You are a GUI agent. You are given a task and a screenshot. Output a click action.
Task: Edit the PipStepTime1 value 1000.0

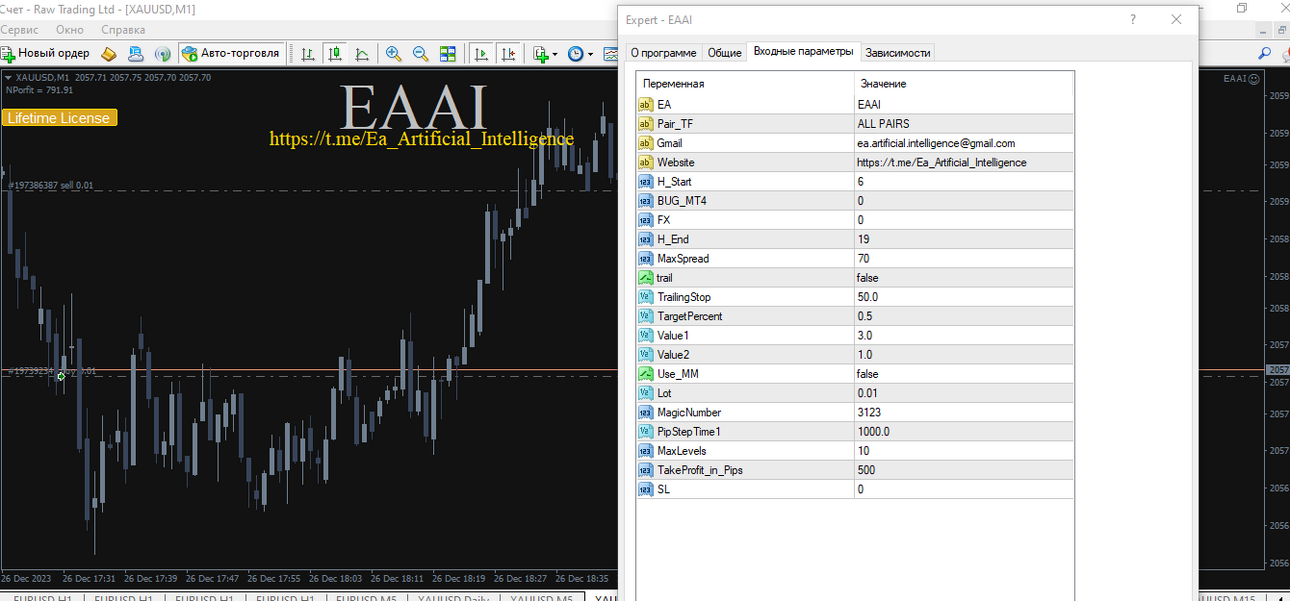tap(964, 431)
